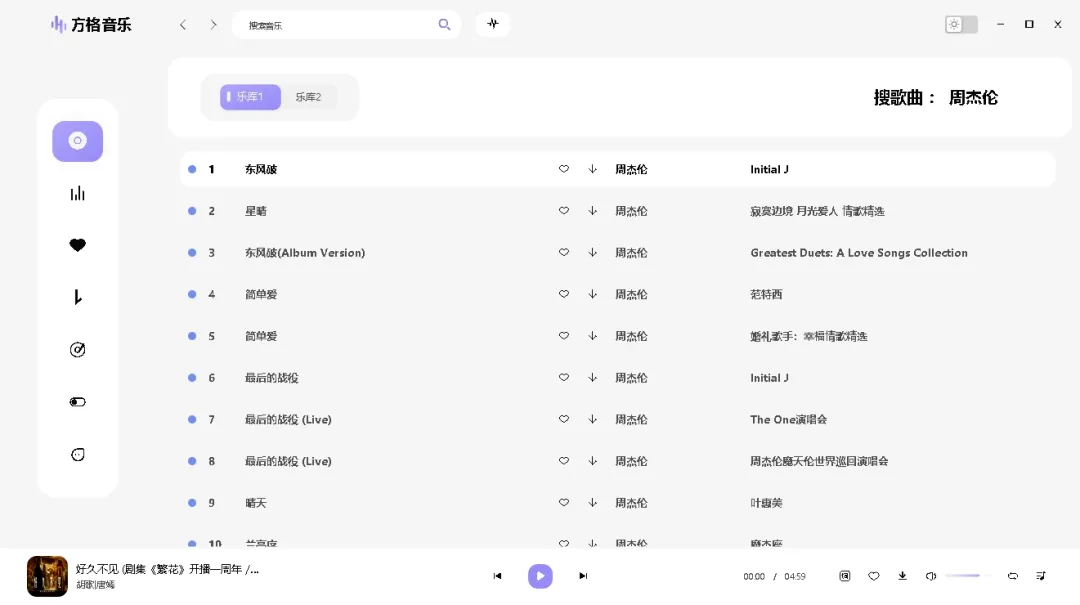This screenshot has height=605, width=1080.
Task: Download 简单爱 from album 范特西
Action: [x=592, y=294]
